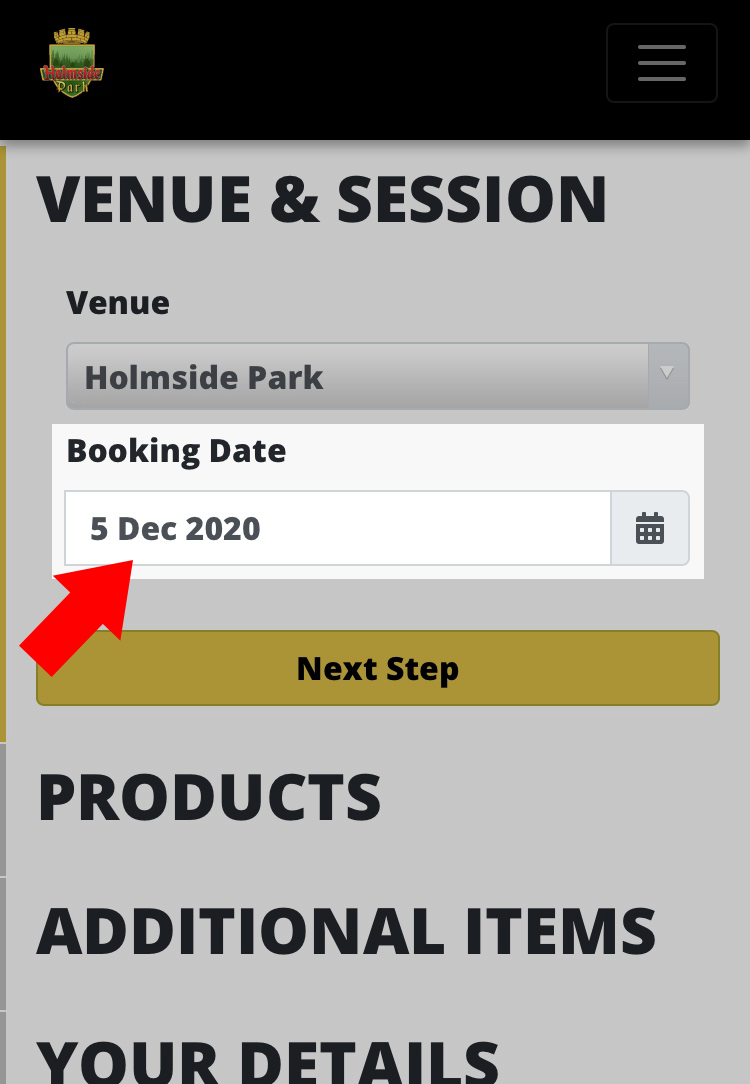Click the Venue dropdown arrow
The image size is (750, 1084).
click(x=668, y=375)
